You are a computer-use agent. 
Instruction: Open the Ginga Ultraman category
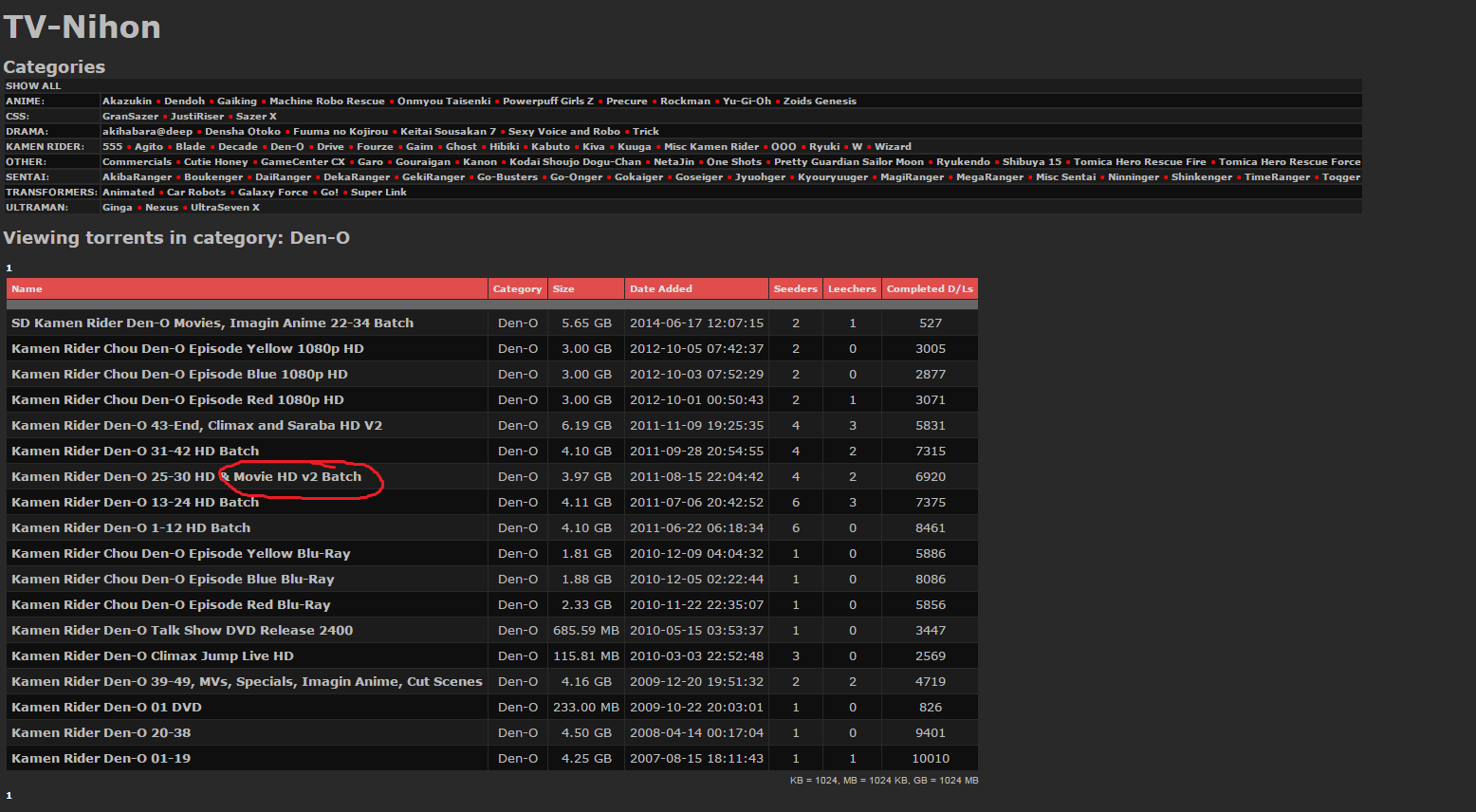[118, 208]
